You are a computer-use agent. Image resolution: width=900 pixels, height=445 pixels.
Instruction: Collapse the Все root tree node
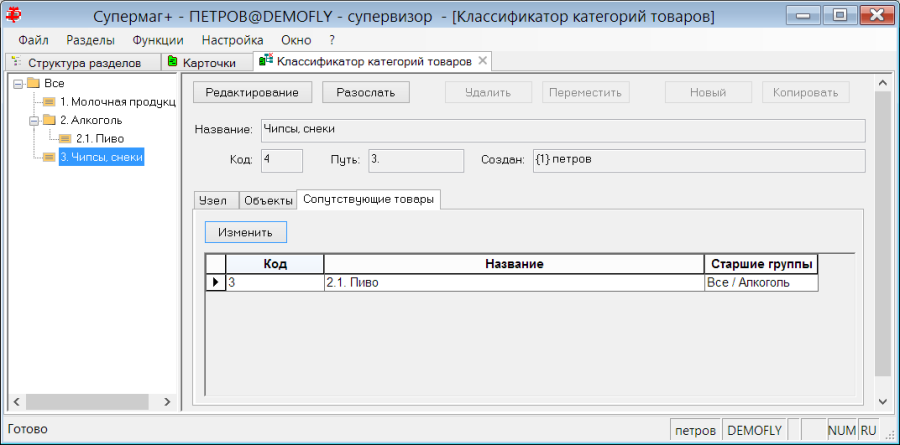[x=17, y=84]
